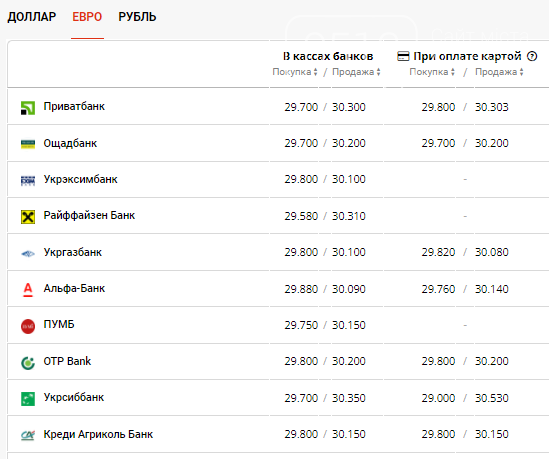Click the Приватбанк green logo icon

[28, 107]
